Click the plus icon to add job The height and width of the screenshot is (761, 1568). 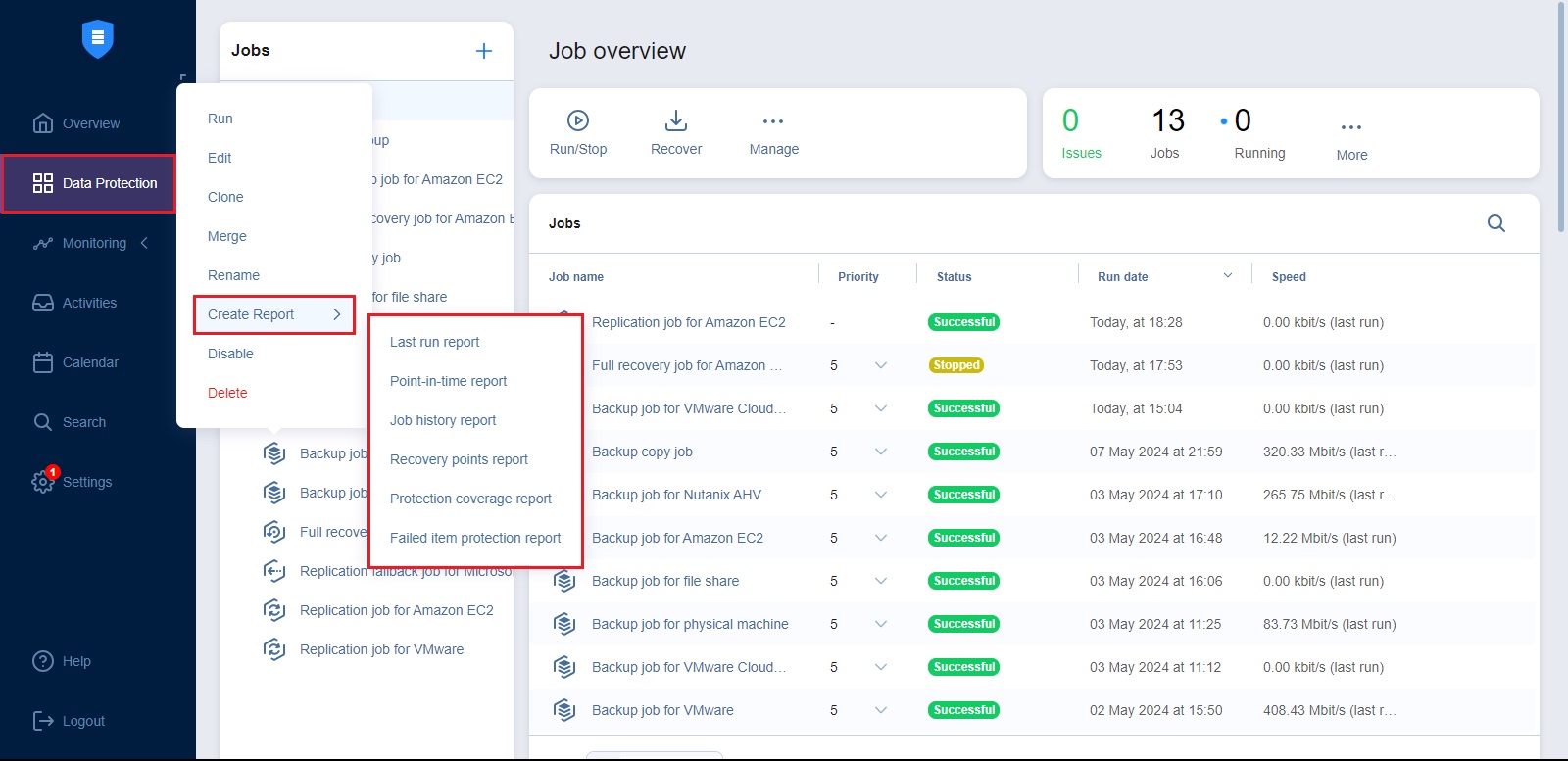click(x=484, y=51)
